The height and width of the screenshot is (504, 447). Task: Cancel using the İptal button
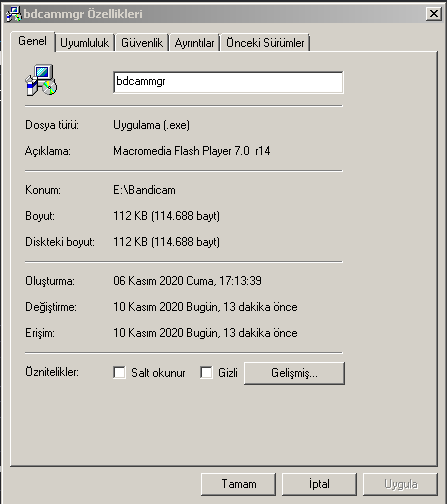tap(319, 484)
